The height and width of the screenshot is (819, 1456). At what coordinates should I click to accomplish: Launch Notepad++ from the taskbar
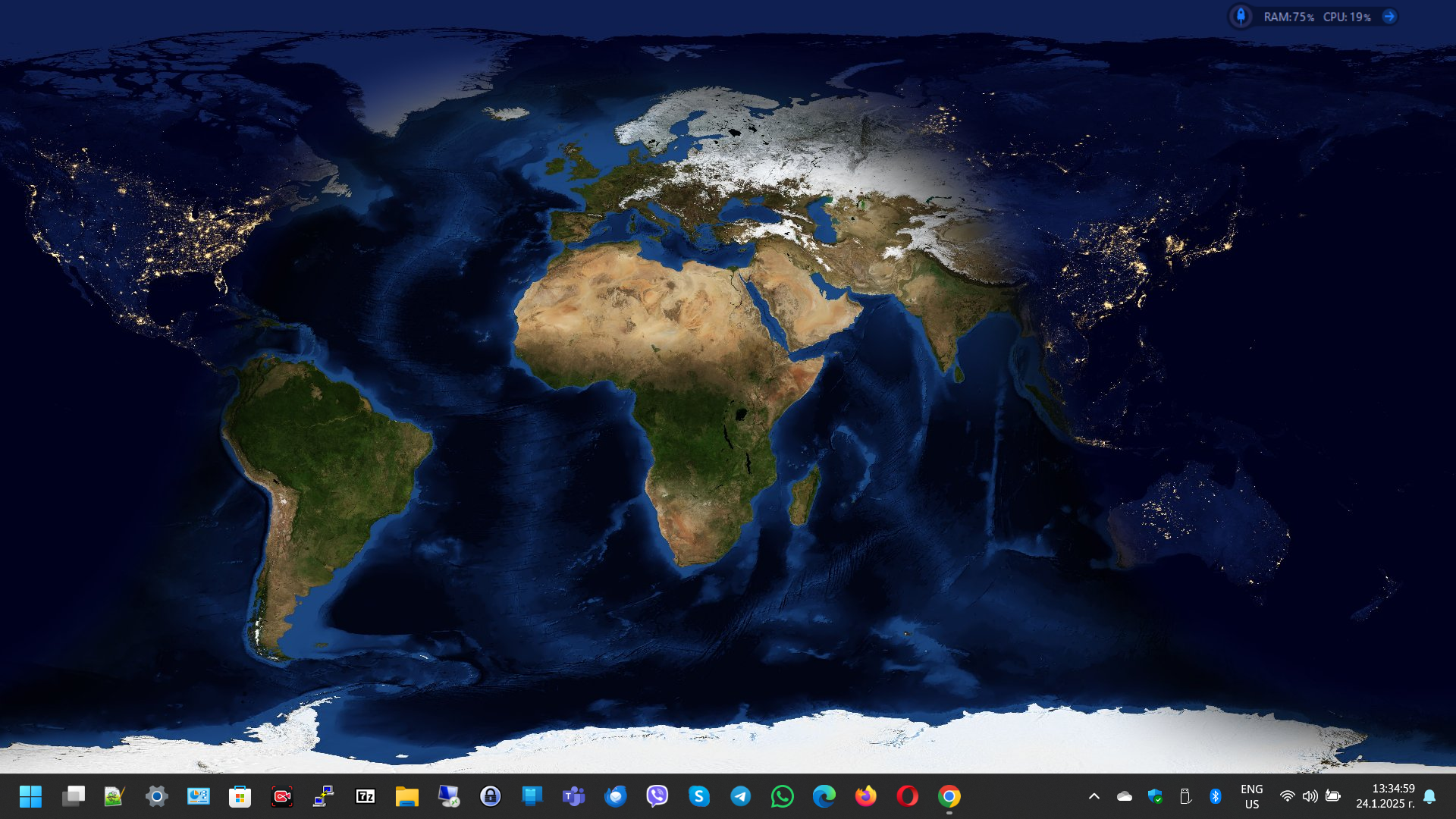[x=115, y=796]
